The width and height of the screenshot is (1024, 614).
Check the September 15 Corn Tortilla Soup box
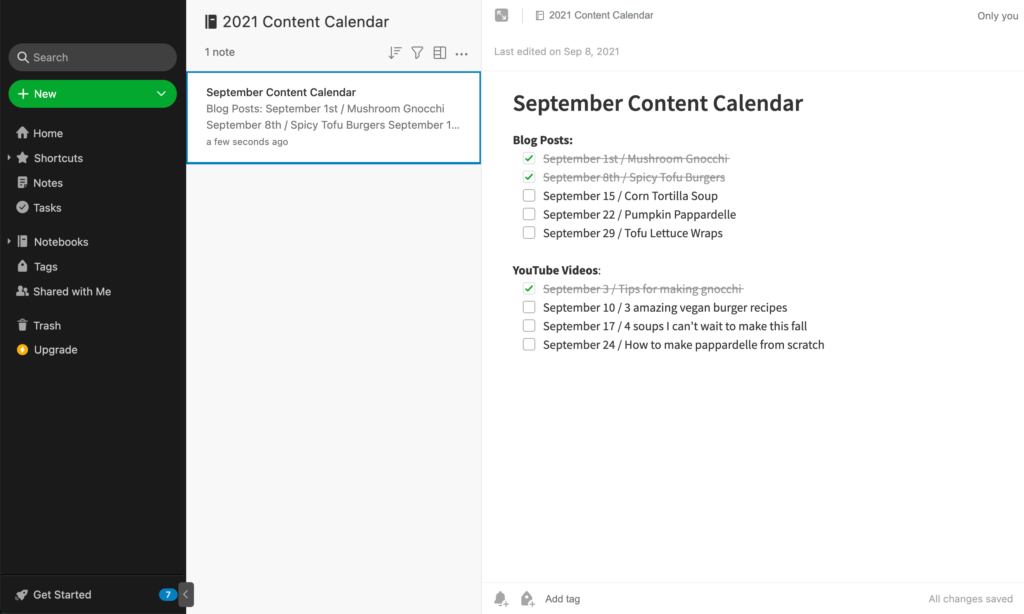pos(529,196)
